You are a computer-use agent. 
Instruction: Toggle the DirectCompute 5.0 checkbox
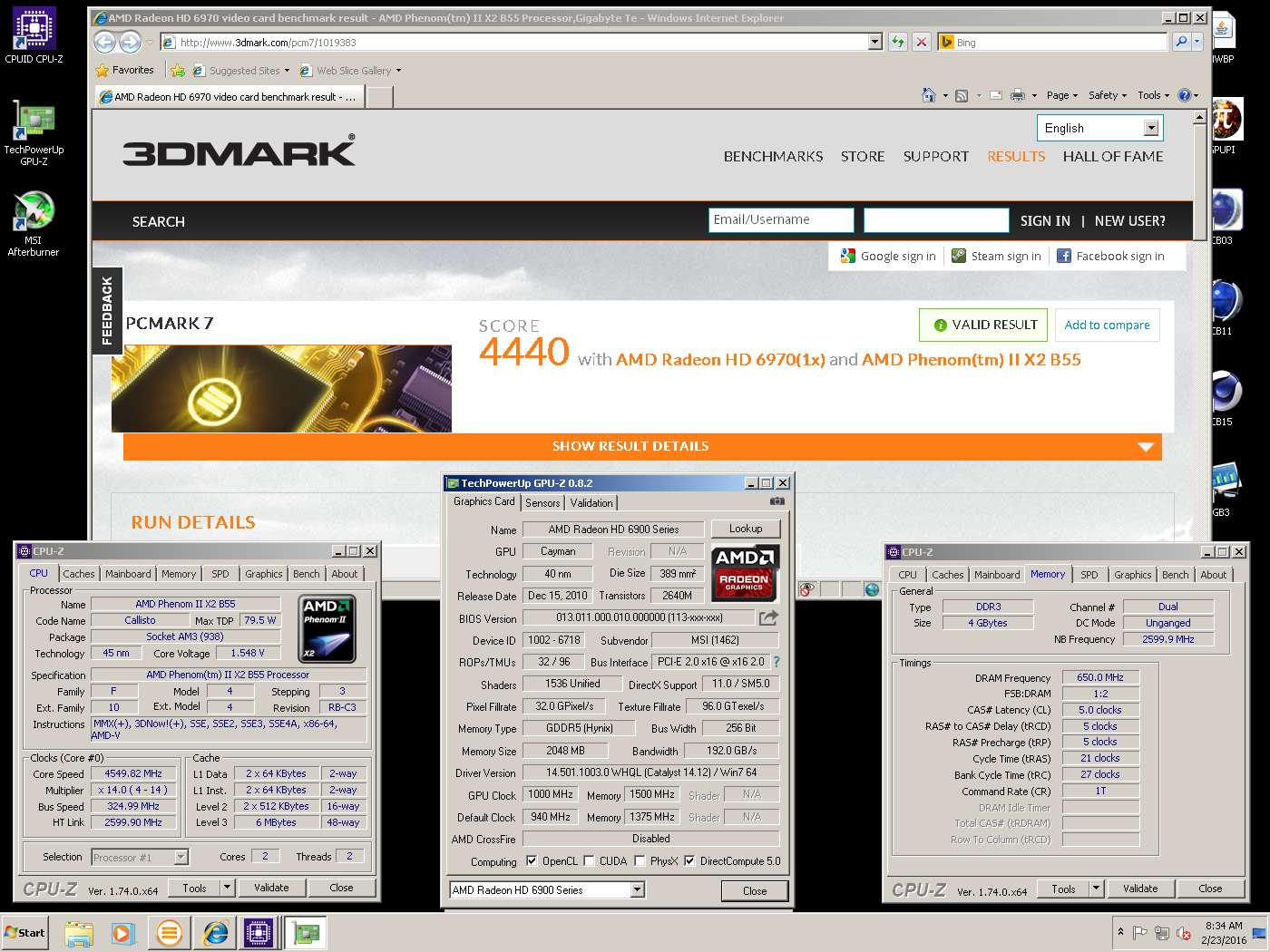tap(689, 860)
